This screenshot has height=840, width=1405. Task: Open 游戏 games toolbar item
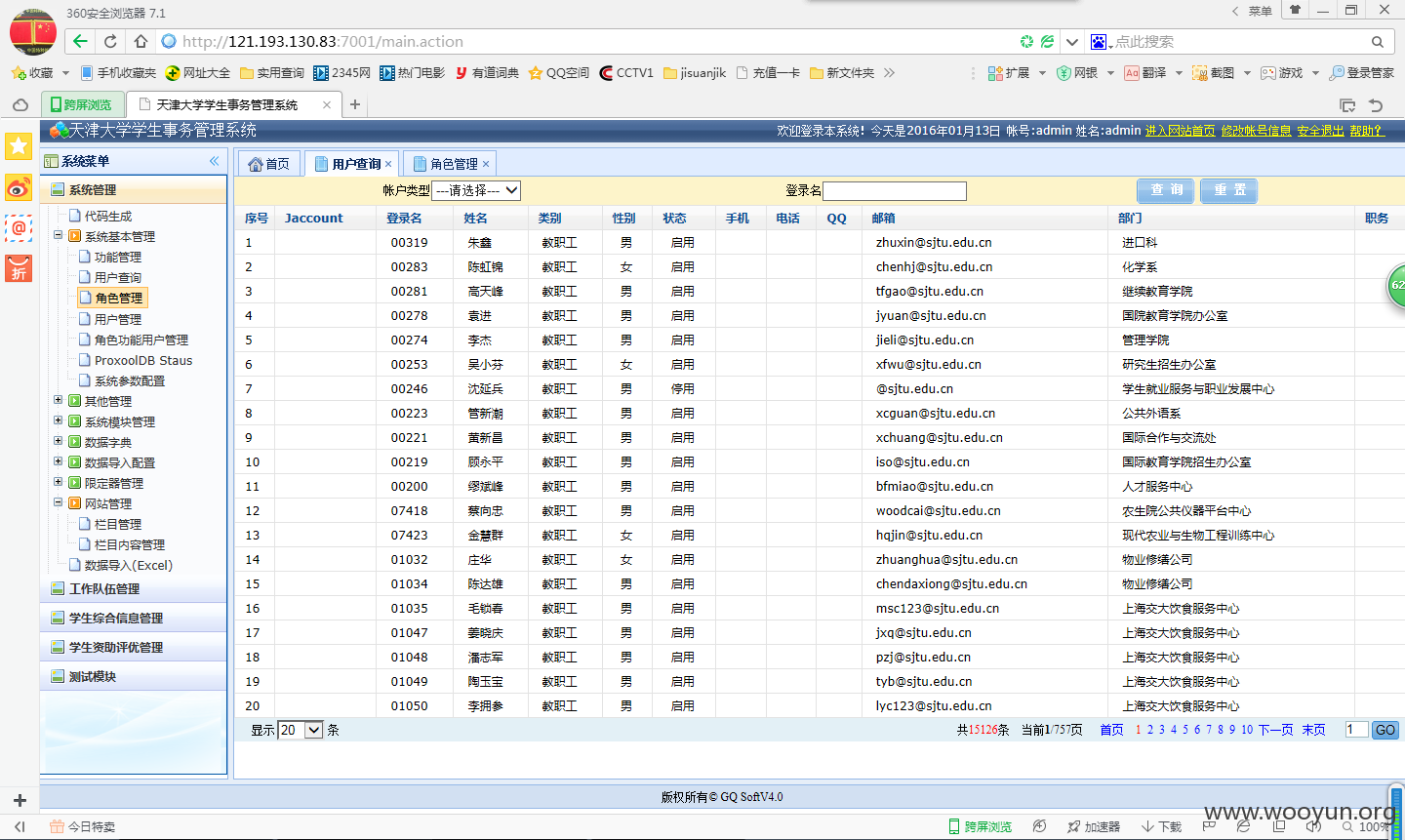[x=1282, y=73]
